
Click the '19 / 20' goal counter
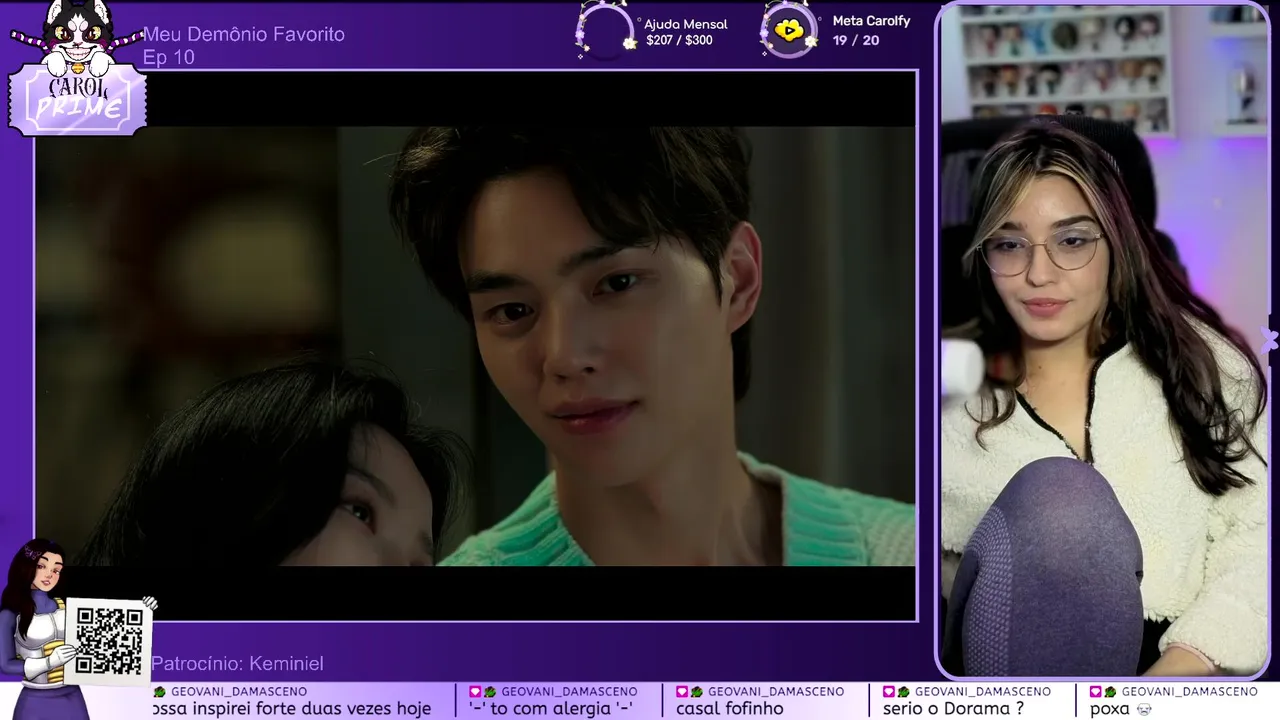856,41
